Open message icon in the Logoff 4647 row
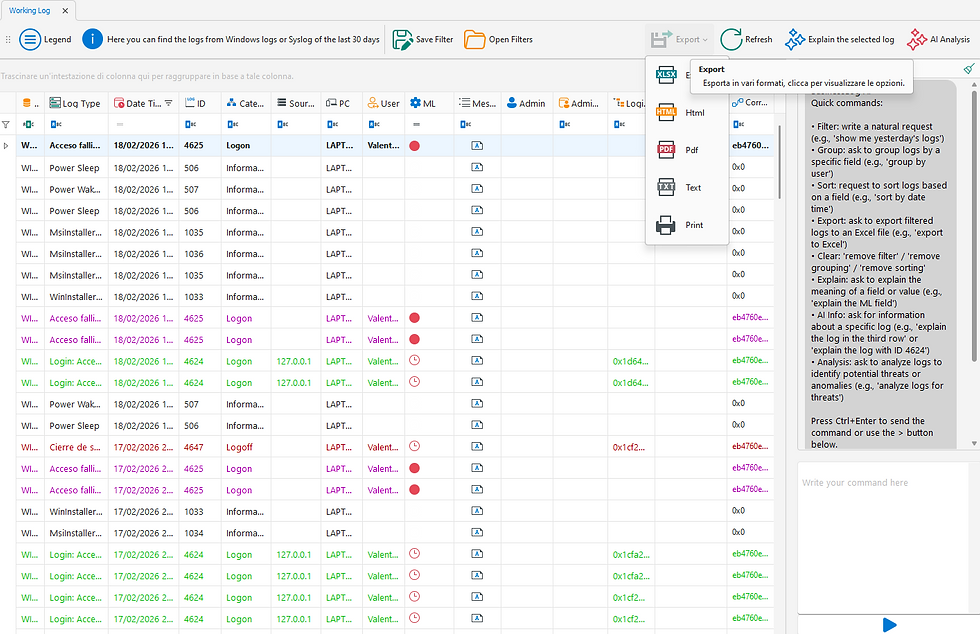 (x=477, y=446)
